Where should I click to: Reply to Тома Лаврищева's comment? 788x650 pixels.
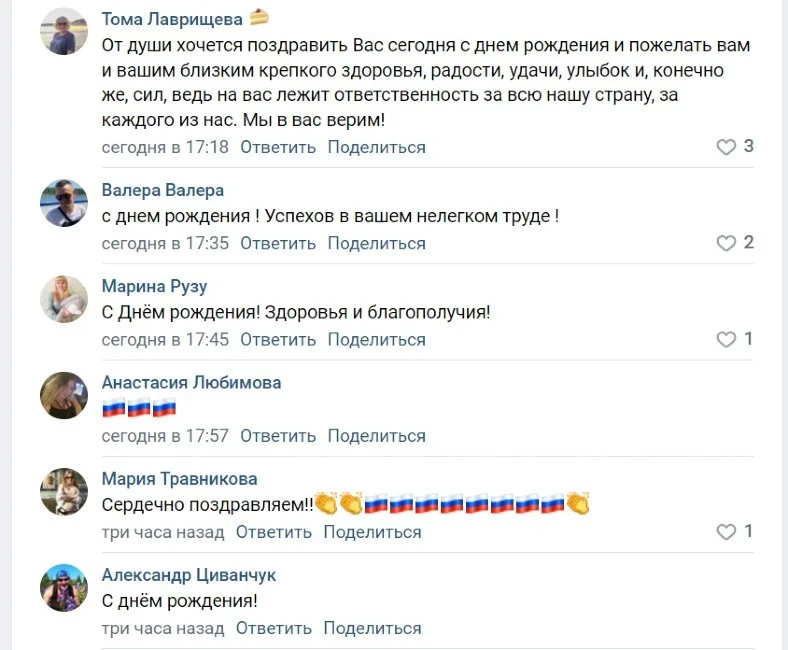pos(278,147)
